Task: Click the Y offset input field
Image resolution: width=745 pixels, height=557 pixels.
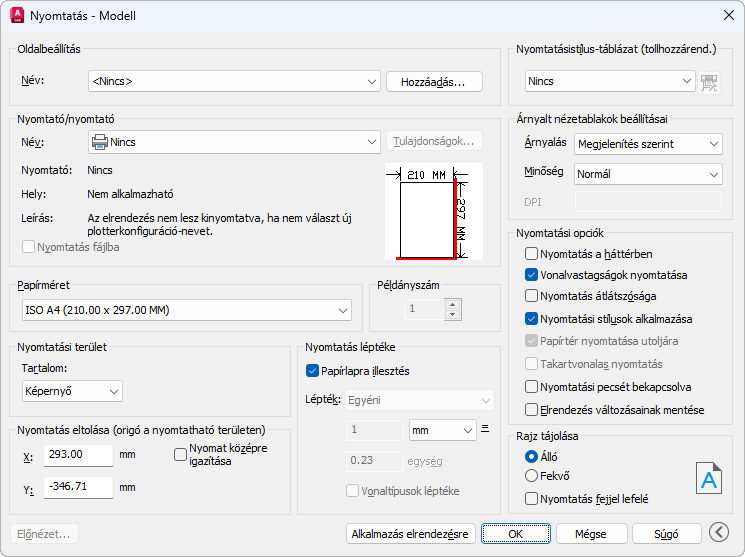Action: click(x=78, y=487)
